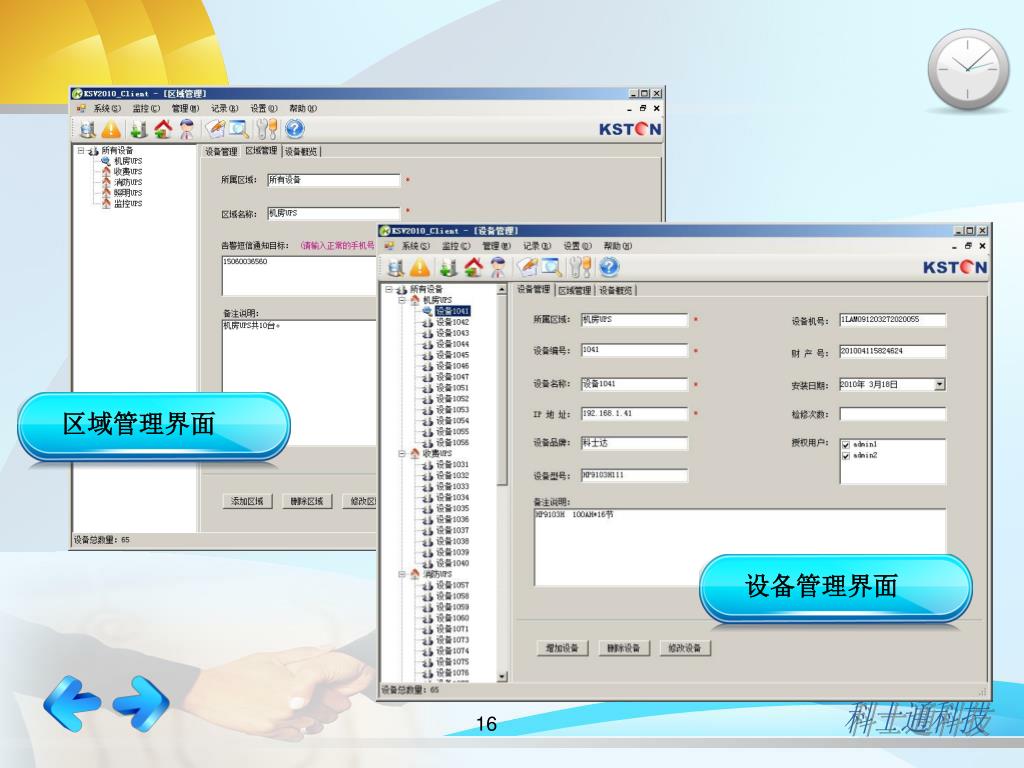Screen dimensions: 1024x768
Task: Select 设备1060 in the device tree
Action: click(453, 618)
